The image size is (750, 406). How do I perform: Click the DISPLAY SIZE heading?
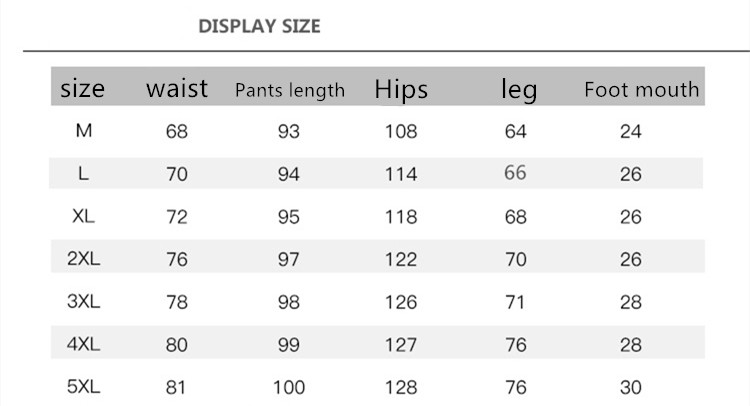tap(260, 26)
